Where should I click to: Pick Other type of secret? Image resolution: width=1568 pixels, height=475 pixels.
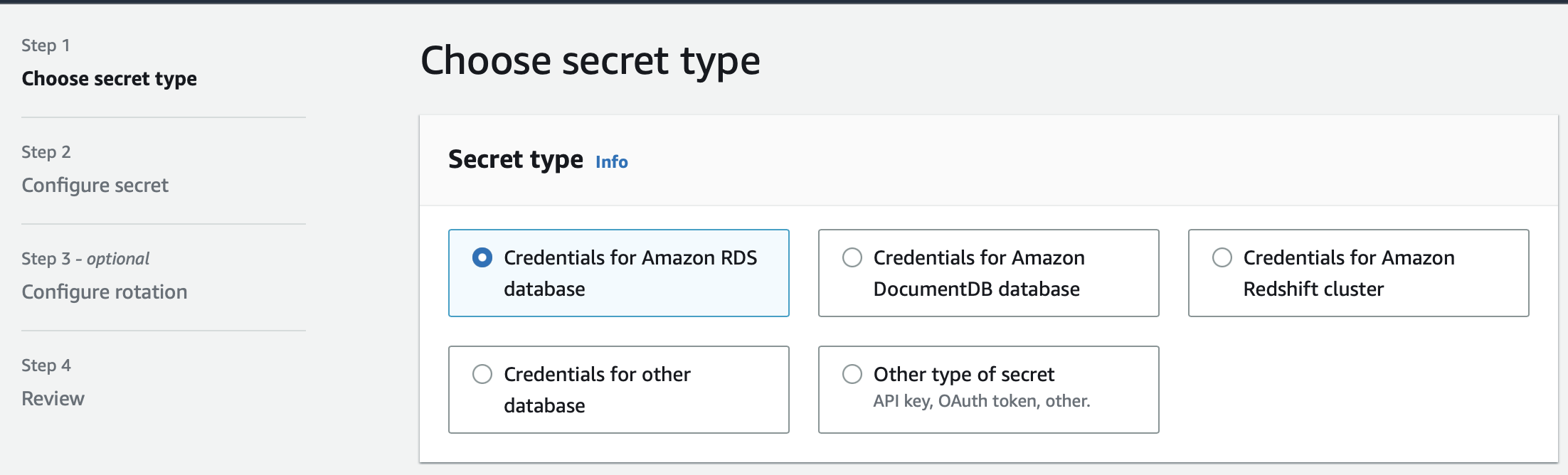pos(851,374)
